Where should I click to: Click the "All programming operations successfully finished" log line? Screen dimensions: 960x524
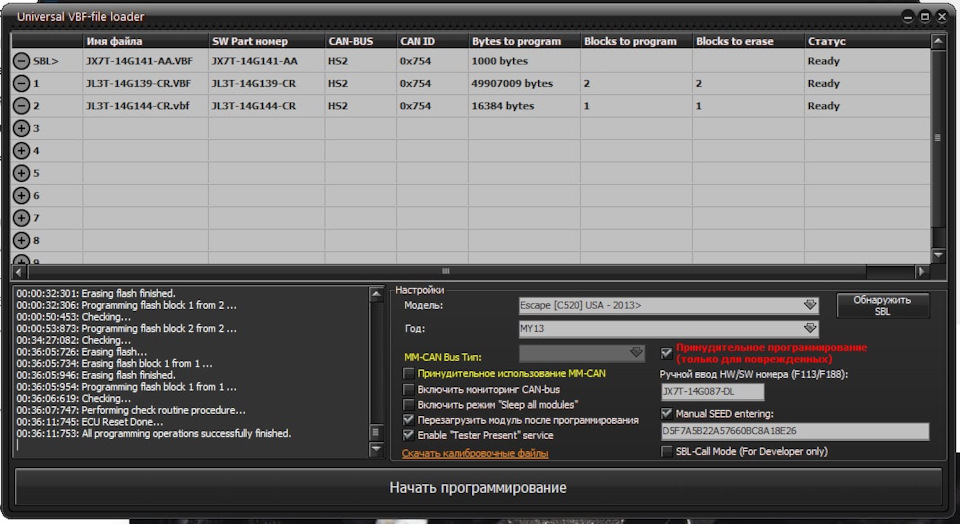pyautogui.click(x=154, y=433)
